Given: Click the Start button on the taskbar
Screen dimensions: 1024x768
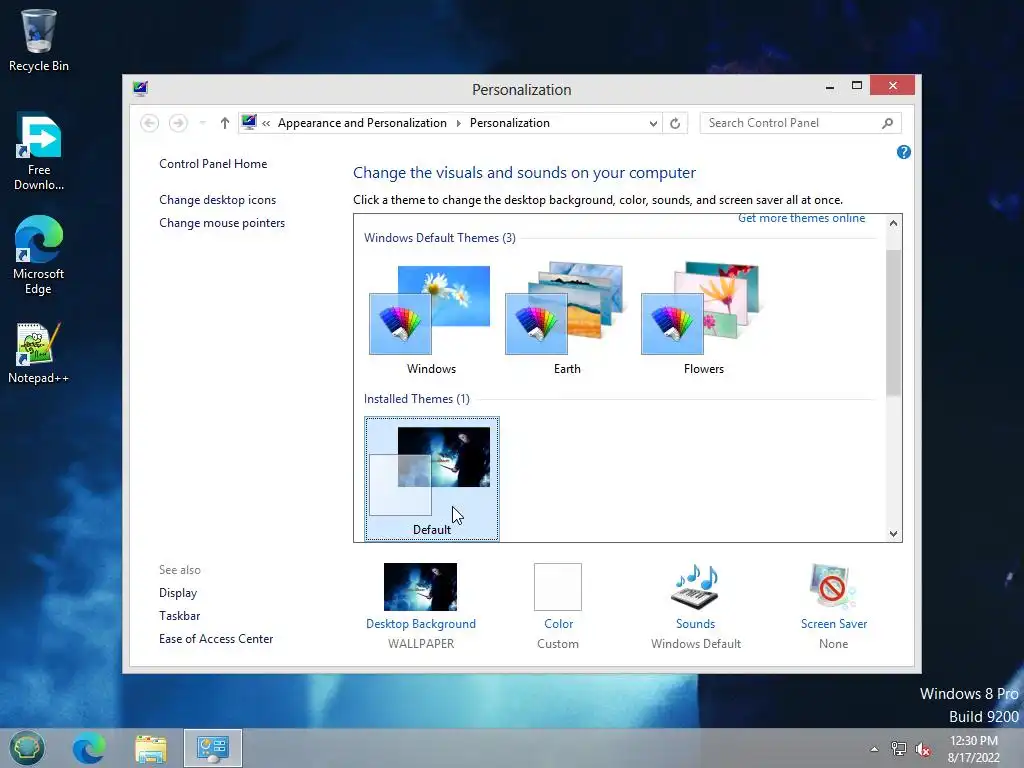Looking at the screenshot, I should [x=27, y=748].
